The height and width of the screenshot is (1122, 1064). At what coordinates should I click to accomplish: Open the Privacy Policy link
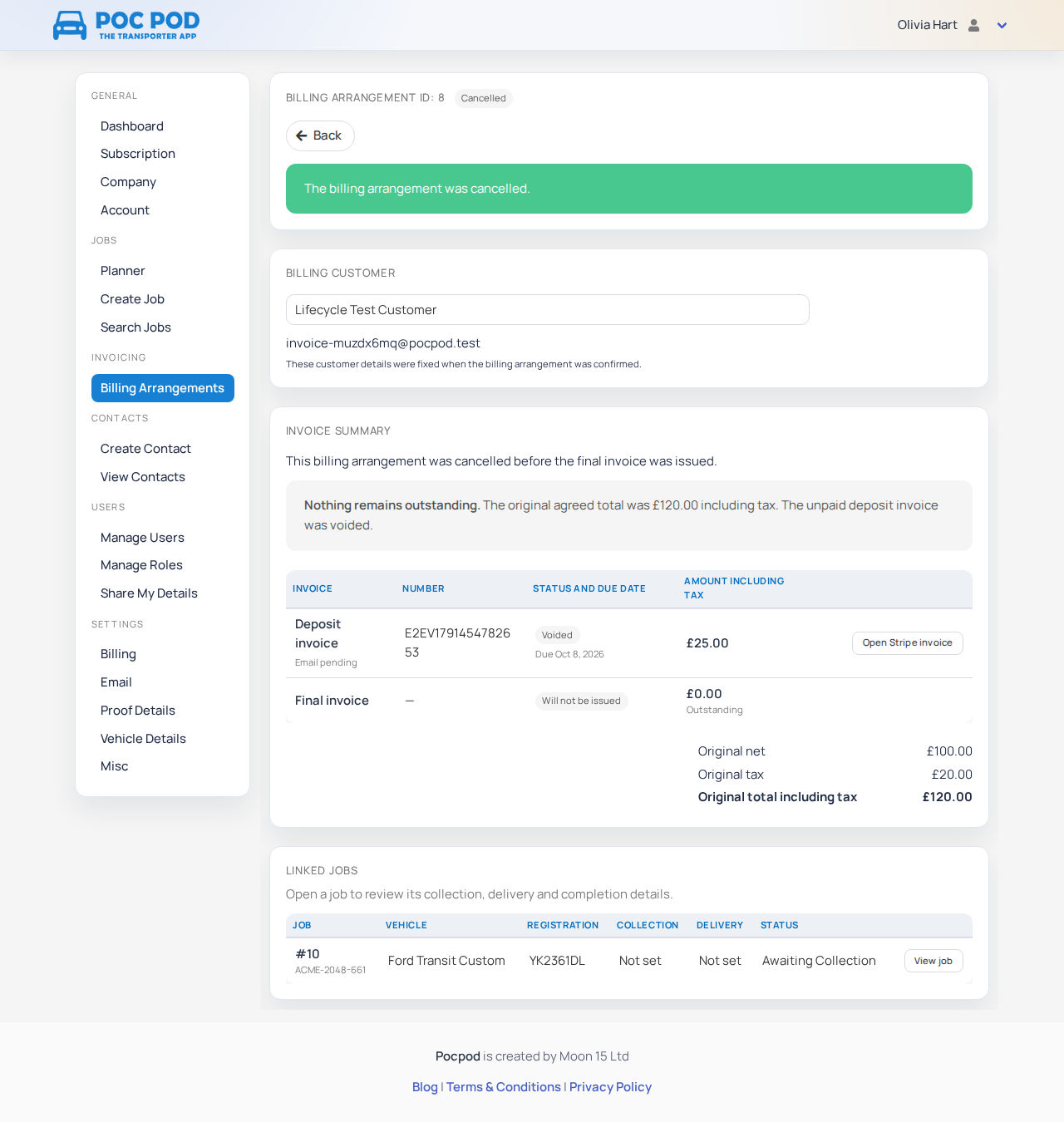610,1087
